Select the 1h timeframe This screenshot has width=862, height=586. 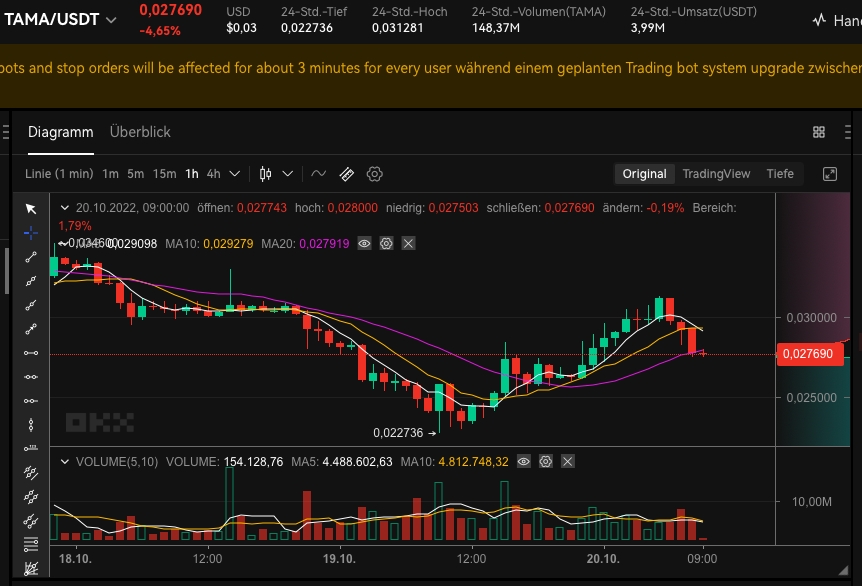click(192, 174)
